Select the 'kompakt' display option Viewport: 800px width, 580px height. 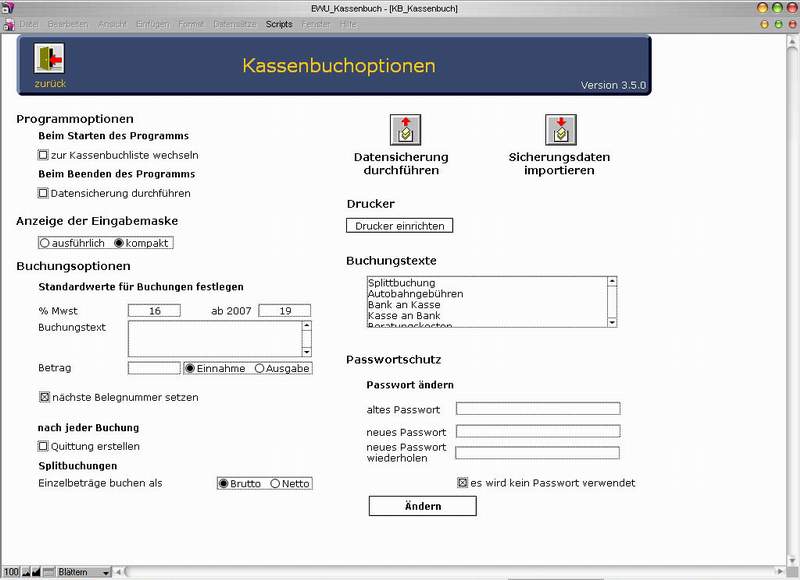(119, 243)
